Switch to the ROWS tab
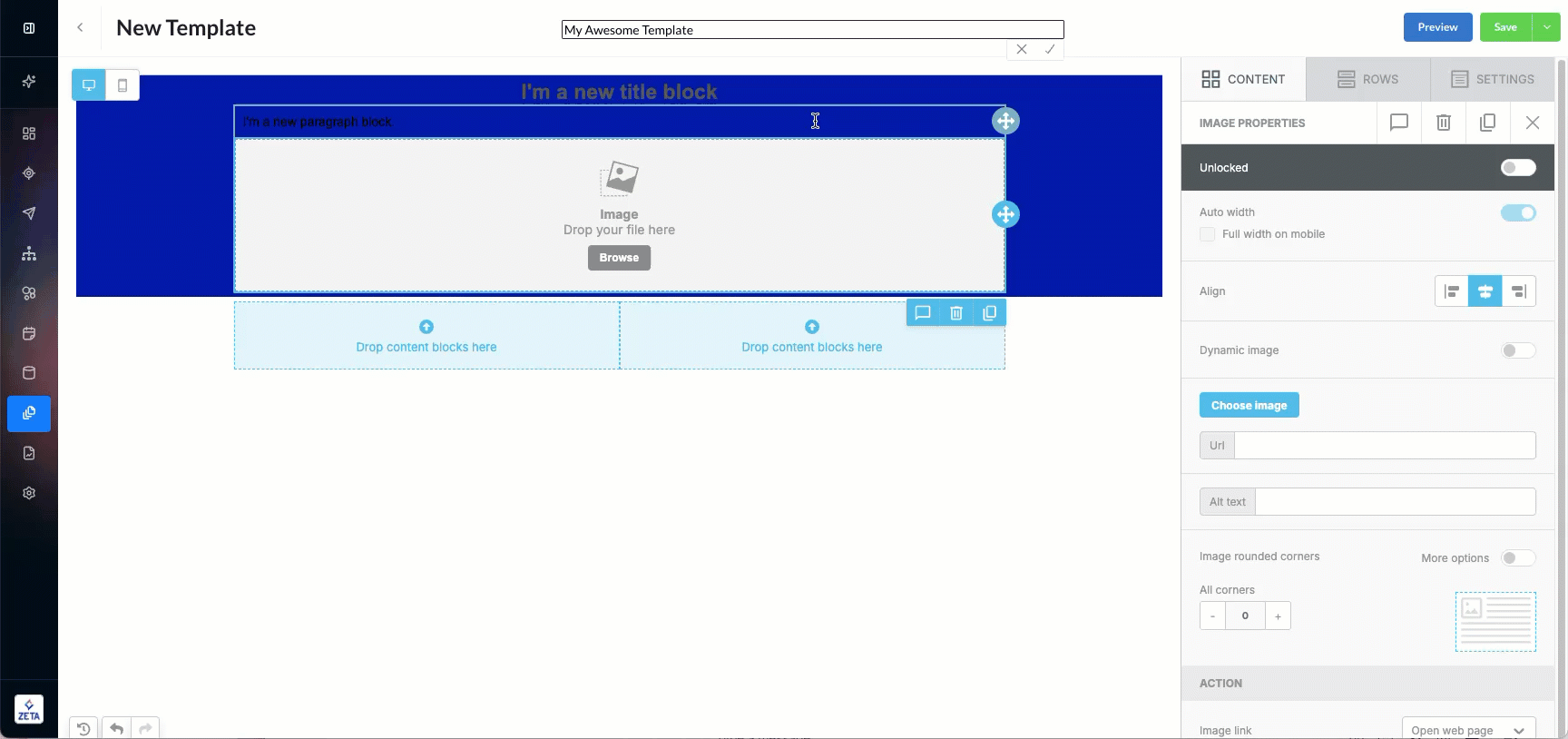1568x739 pixels. pyautogui.click(x=1367, y=79)
